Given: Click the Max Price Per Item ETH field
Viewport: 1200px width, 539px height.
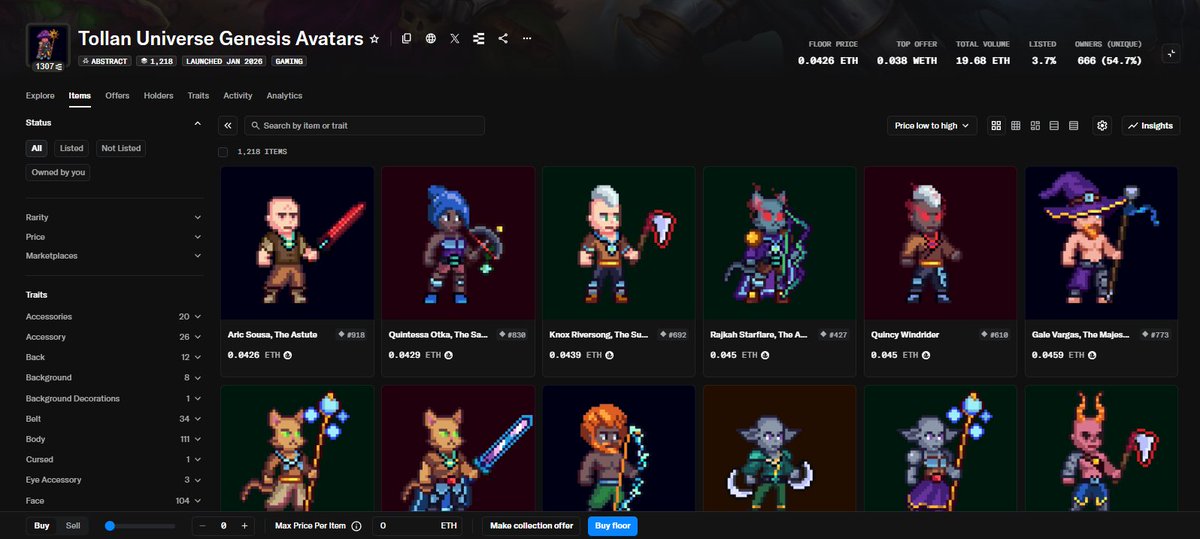Looking at the screenshot, I should tap(418, 525).
